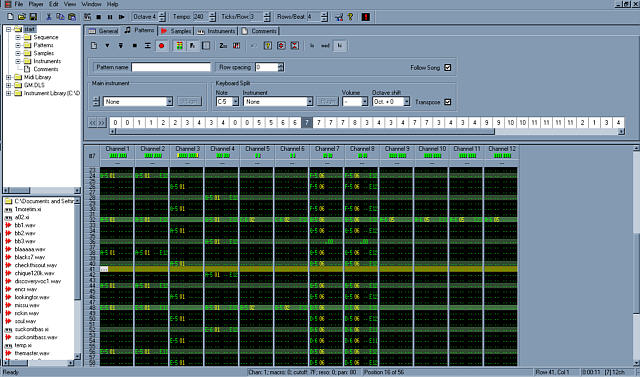Open chord editor icon in pattern toolbar
640x377 pixels.
[x=236, y=46]
